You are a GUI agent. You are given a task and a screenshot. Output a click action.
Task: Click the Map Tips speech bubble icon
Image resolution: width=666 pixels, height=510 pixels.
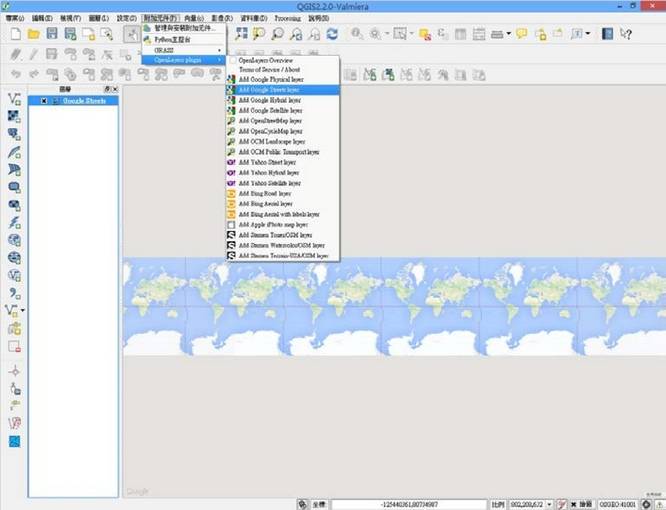pyautogui.click(x=522, y=34)
